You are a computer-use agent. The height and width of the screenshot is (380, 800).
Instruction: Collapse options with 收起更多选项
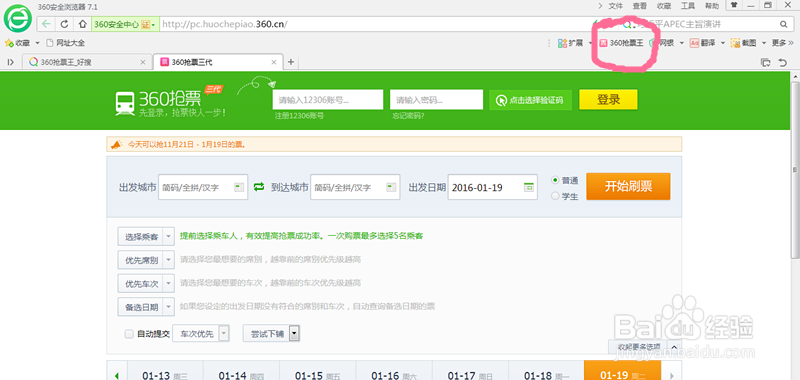click(644, 347)
